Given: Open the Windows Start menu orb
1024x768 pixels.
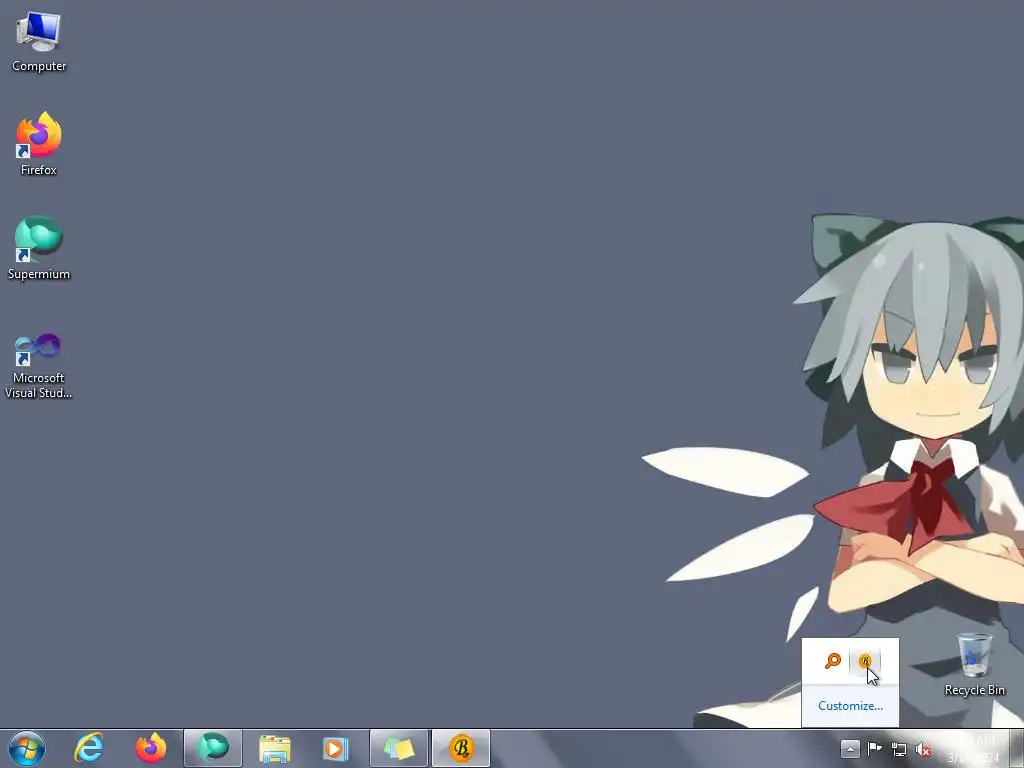Looking at the screenshot, I should [x=27, y=748].
